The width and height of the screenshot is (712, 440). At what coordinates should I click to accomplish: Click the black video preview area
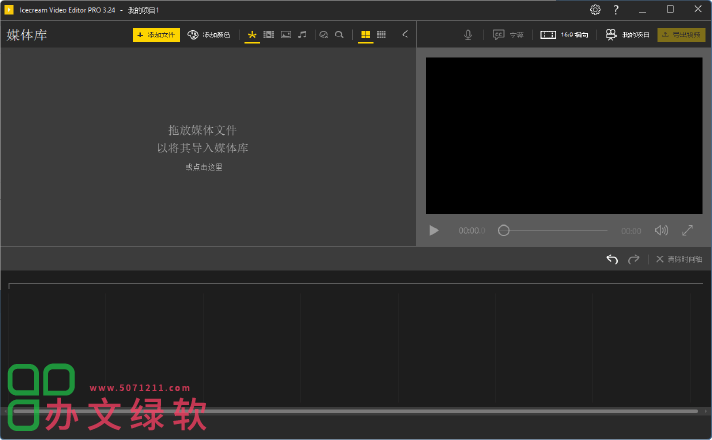564,135
